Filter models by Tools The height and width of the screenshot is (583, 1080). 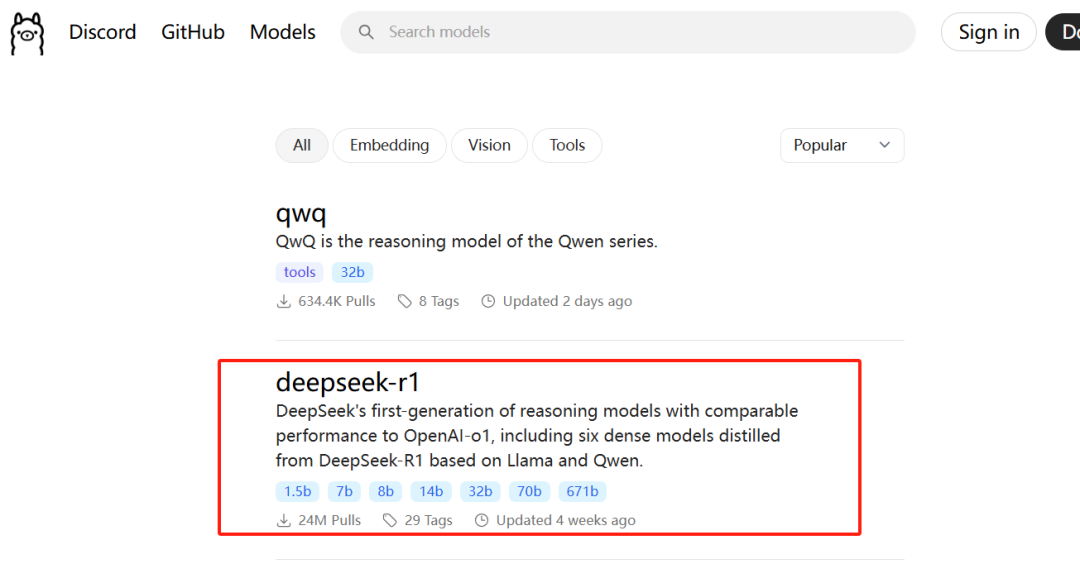tap(567, 145)
